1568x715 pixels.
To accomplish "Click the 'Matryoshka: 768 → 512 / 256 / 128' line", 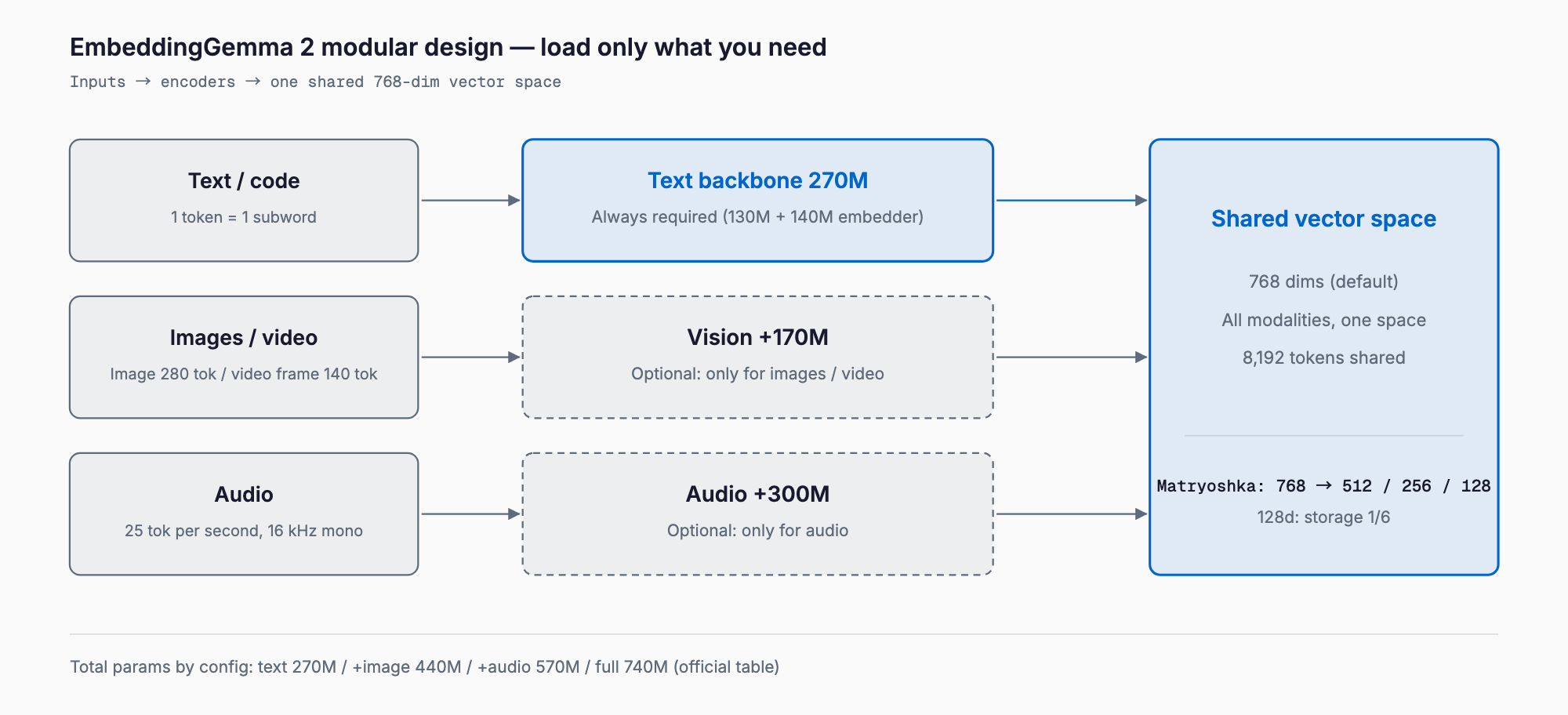I will tap(1323, 486).
